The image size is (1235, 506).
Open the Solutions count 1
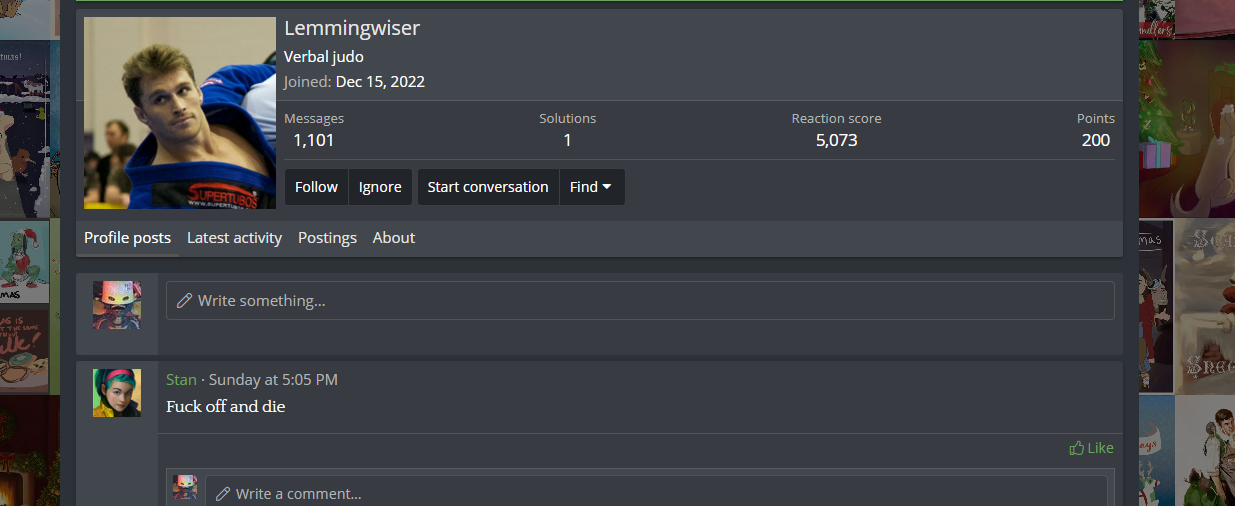click(567, 140)
